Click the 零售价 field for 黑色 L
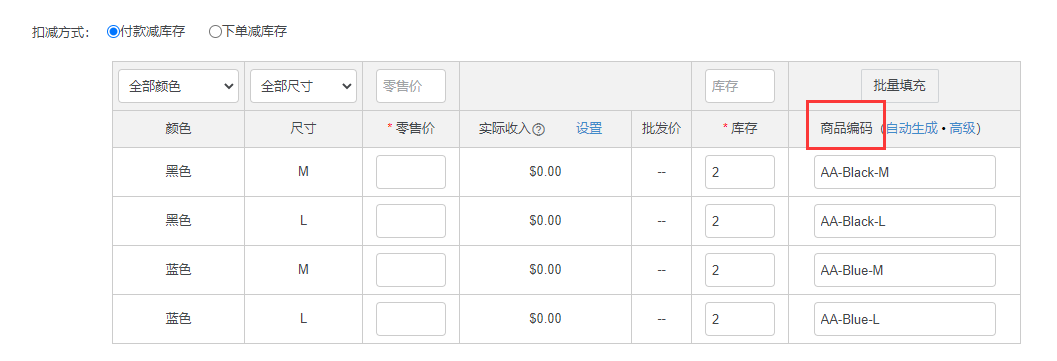1057x361 pixels. (x=411, y=221)
